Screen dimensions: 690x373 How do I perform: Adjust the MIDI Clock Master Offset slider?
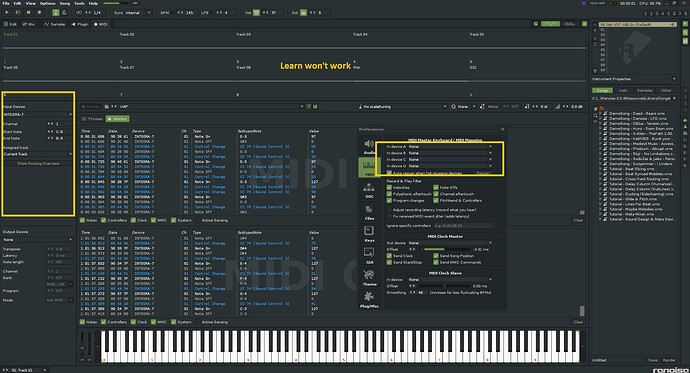click(x=444, y=249)
